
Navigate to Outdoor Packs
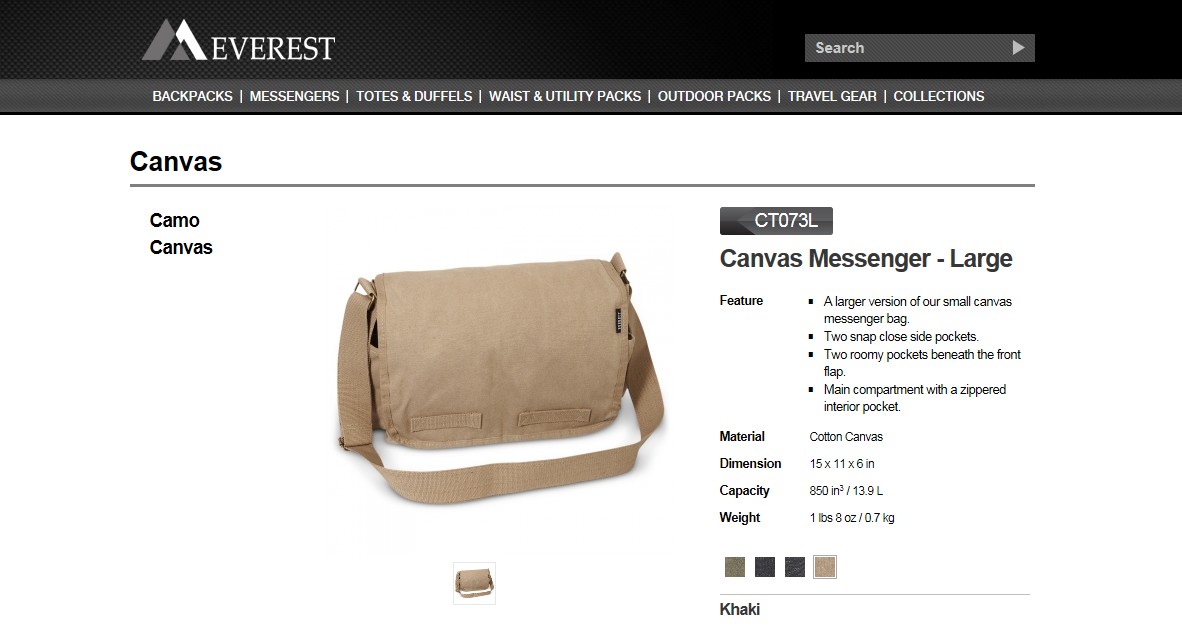(x=714, y=97)
